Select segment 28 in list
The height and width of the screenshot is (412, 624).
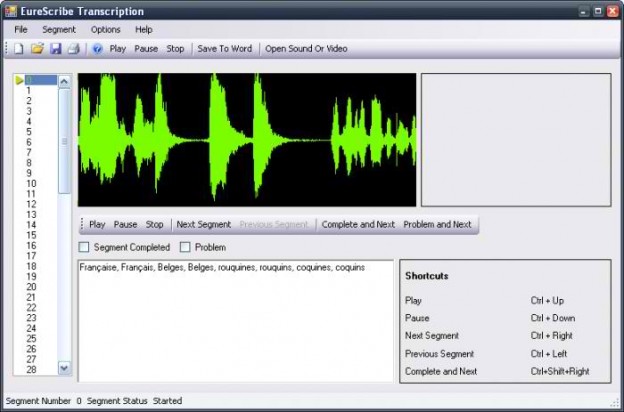[31, 370]
